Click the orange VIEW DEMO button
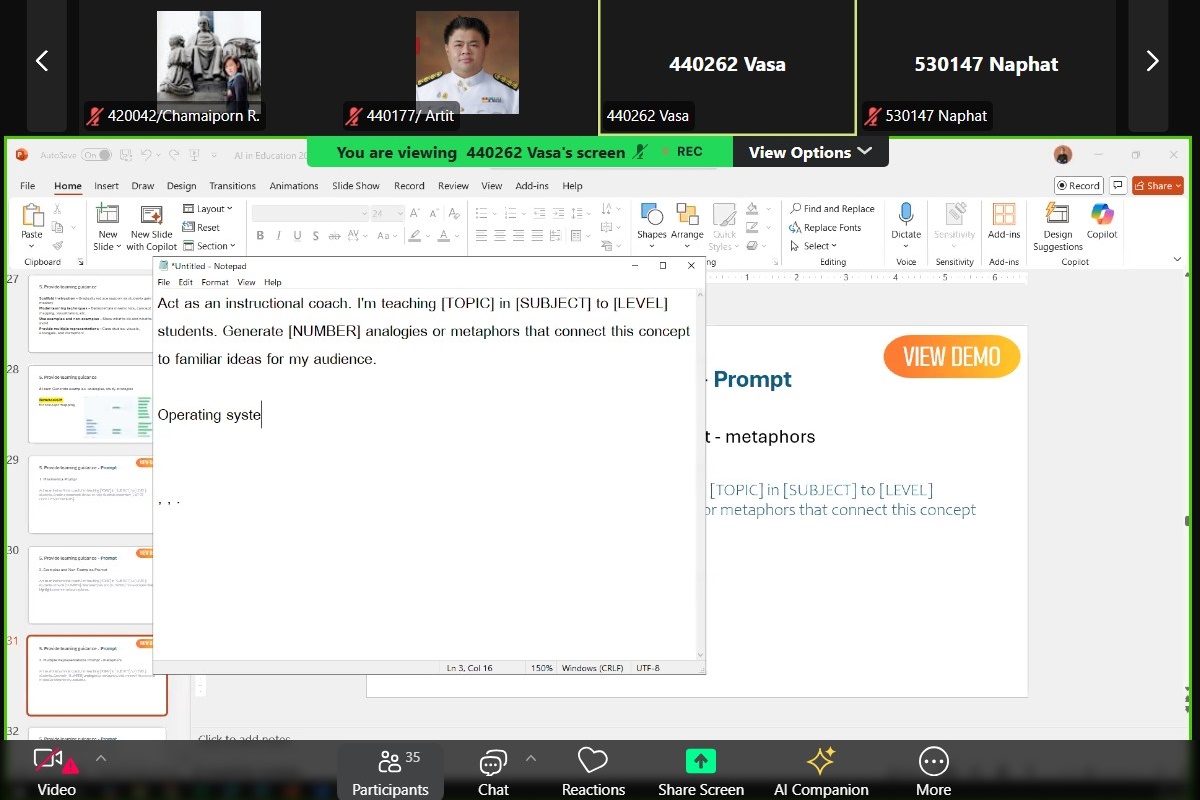Image resolution: width=1200 pixels, height=800 pixels. tap(951, 357)
